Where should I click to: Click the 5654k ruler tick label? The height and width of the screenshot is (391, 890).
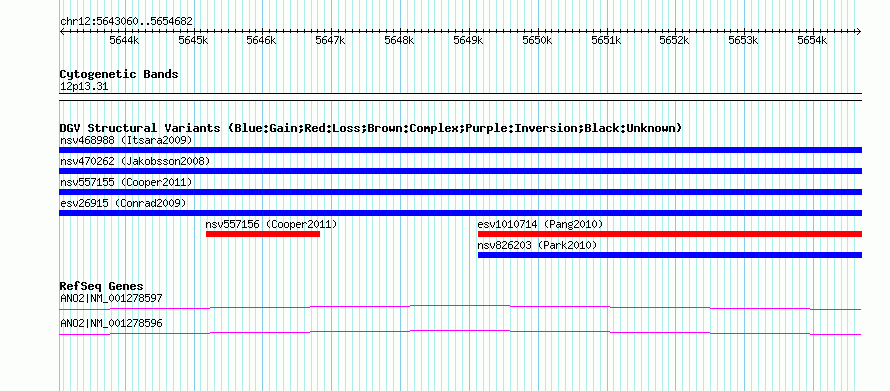point(812,41)
